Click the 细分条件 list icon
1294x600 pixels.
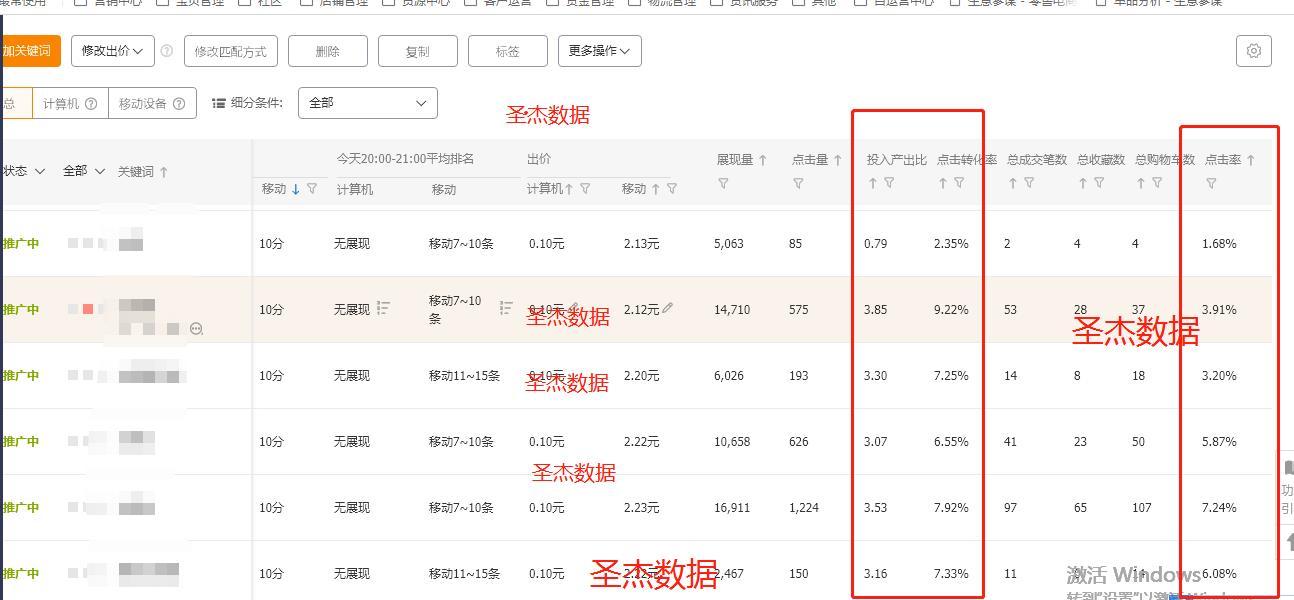(x=218, y=102)
